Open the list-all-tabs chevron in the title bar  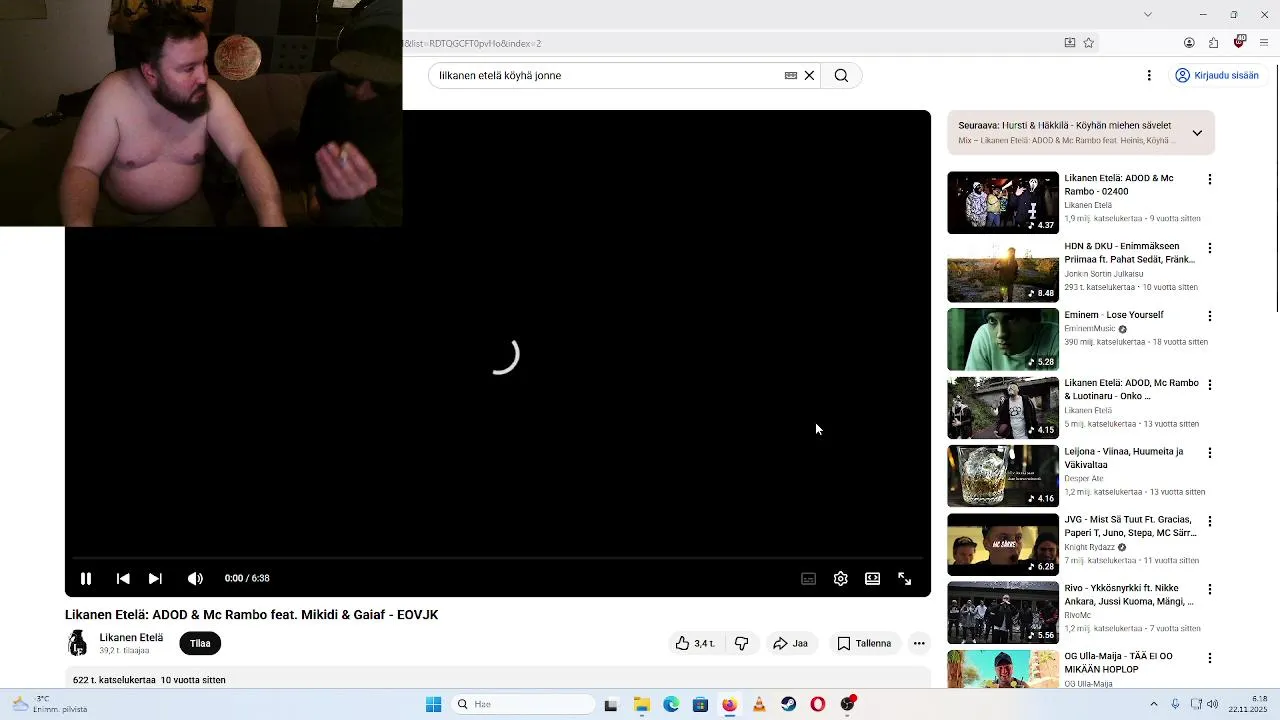[x=1147, y=14]
